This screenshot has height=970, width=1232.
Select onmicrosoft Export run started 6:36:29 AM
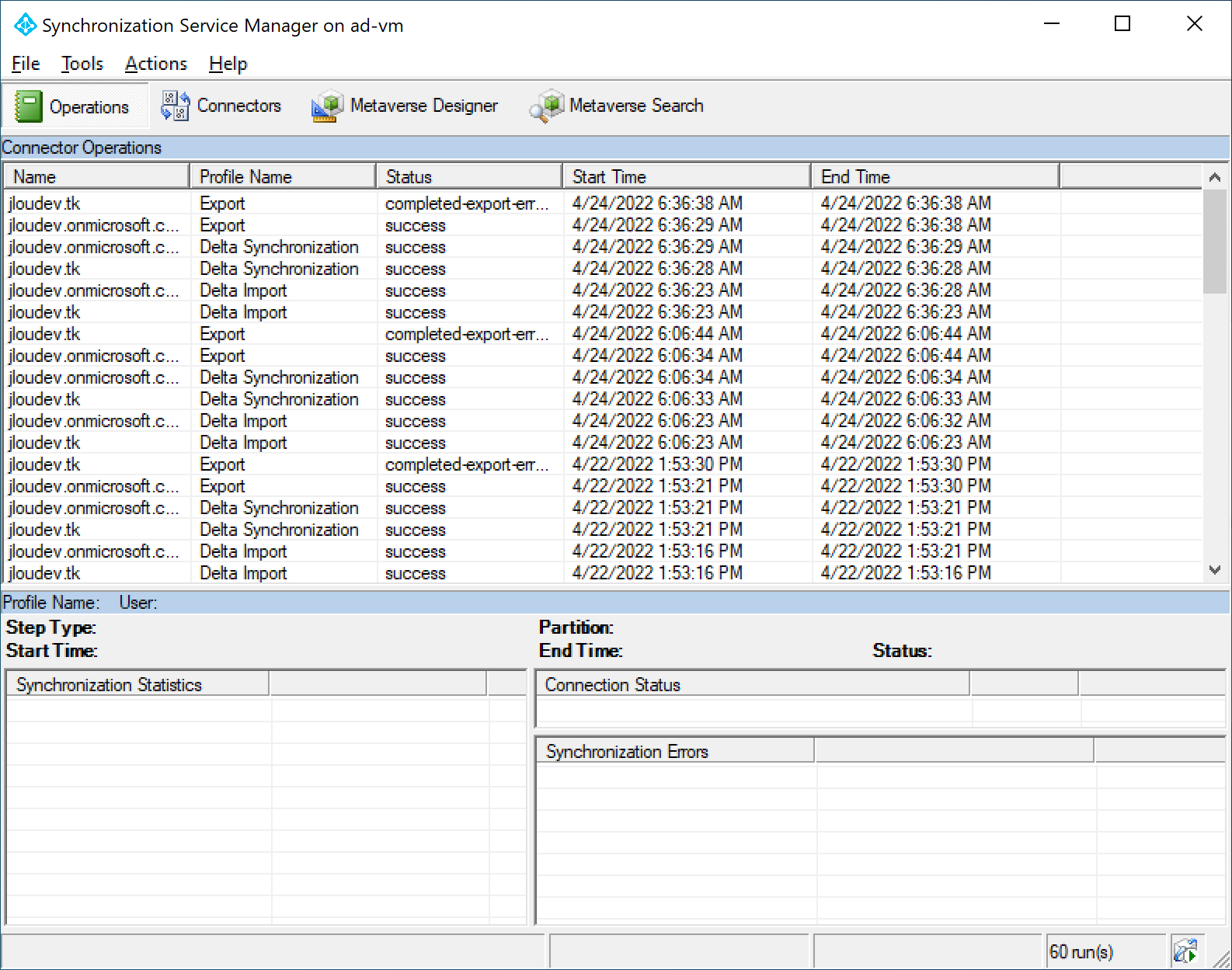(602, 224)
